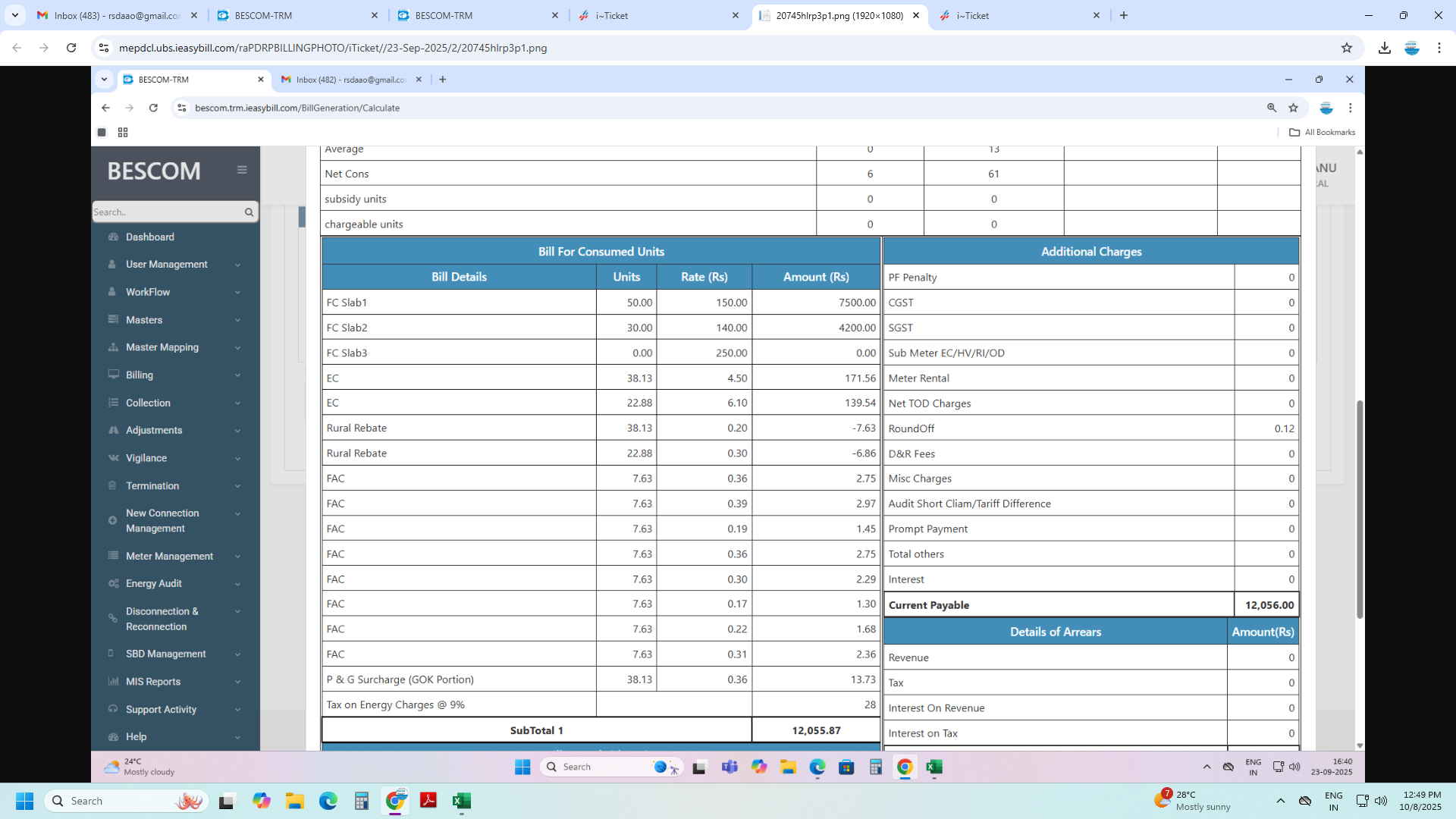Screen dimensions: 1456x819
Task: Click the outer browser reload icon
Action: pos(71,48)
